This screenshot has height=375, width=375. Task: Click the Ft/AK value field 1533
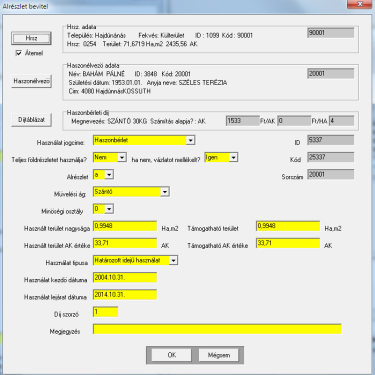[x=243, y=121]
